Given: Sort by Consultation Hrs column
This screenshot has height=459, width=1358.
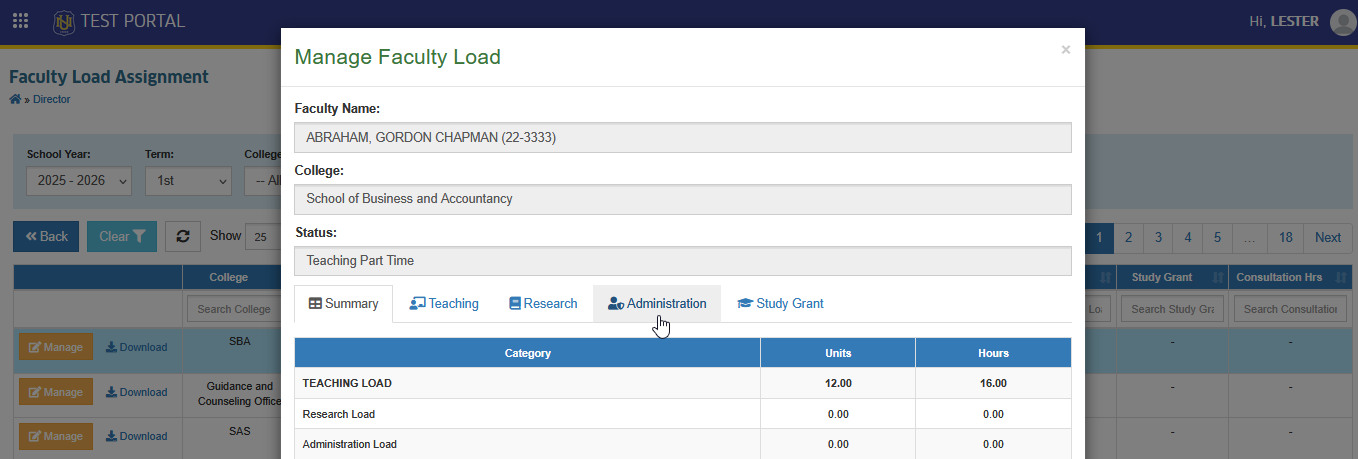Looking at the screenshot, I should point(1290,277).
